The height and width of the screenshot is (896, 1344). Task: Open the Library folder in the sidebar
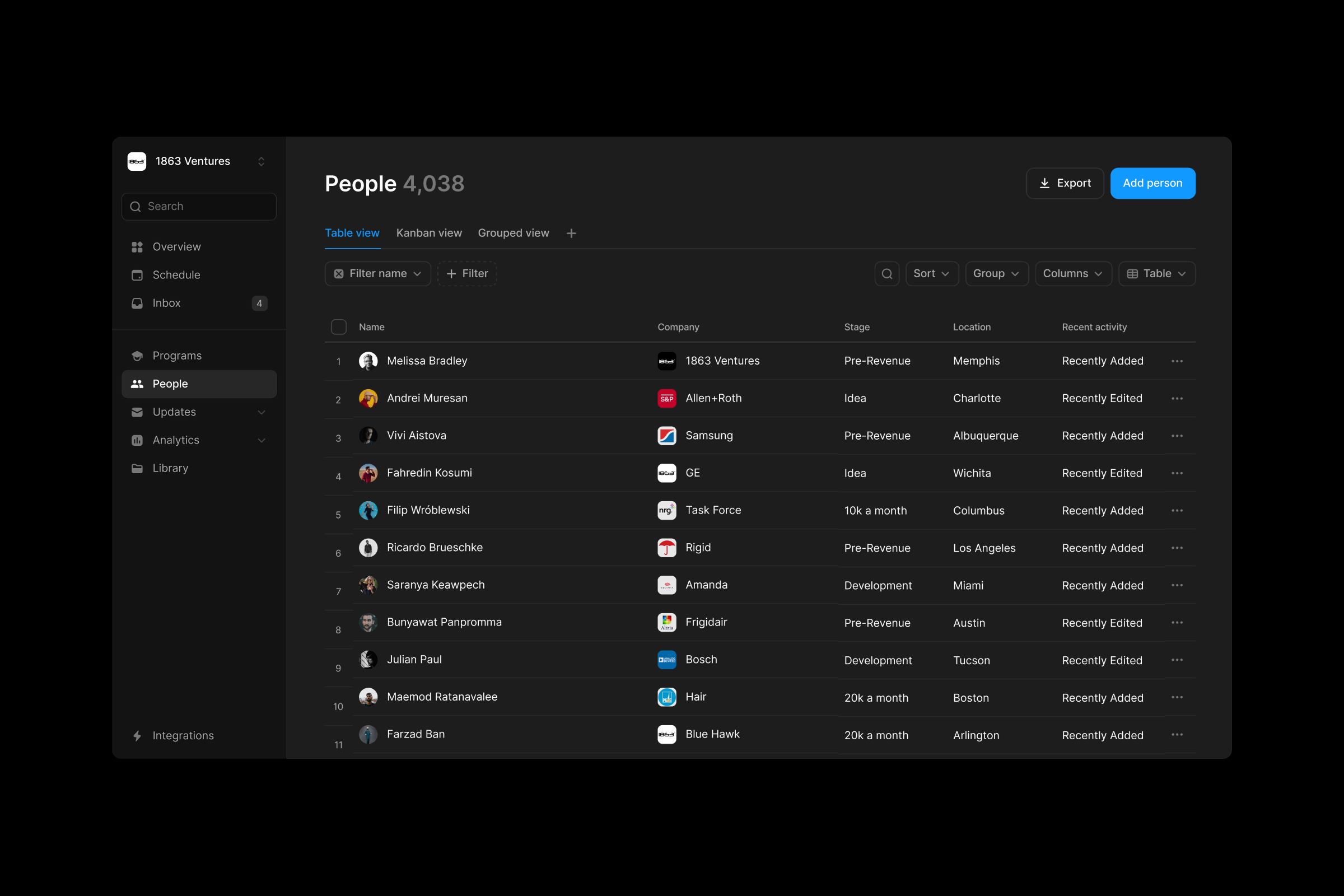pyautogui.click(x=170, y=468)
